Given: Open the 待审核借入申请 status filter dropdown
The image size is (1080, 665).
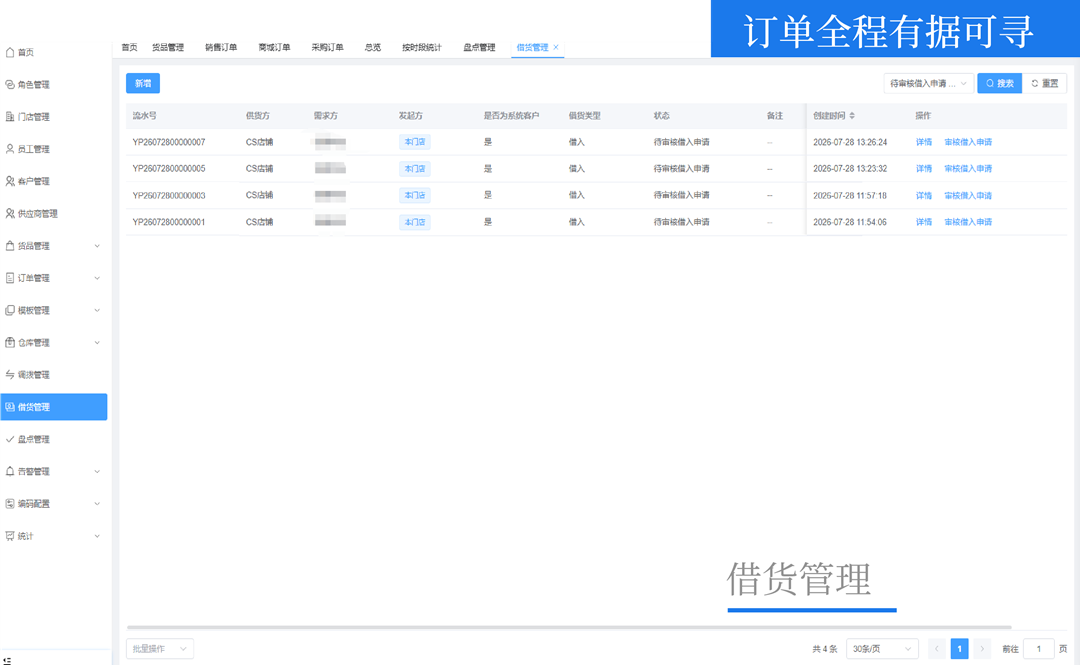Looking at the screenshot, I should pos(928,83).
